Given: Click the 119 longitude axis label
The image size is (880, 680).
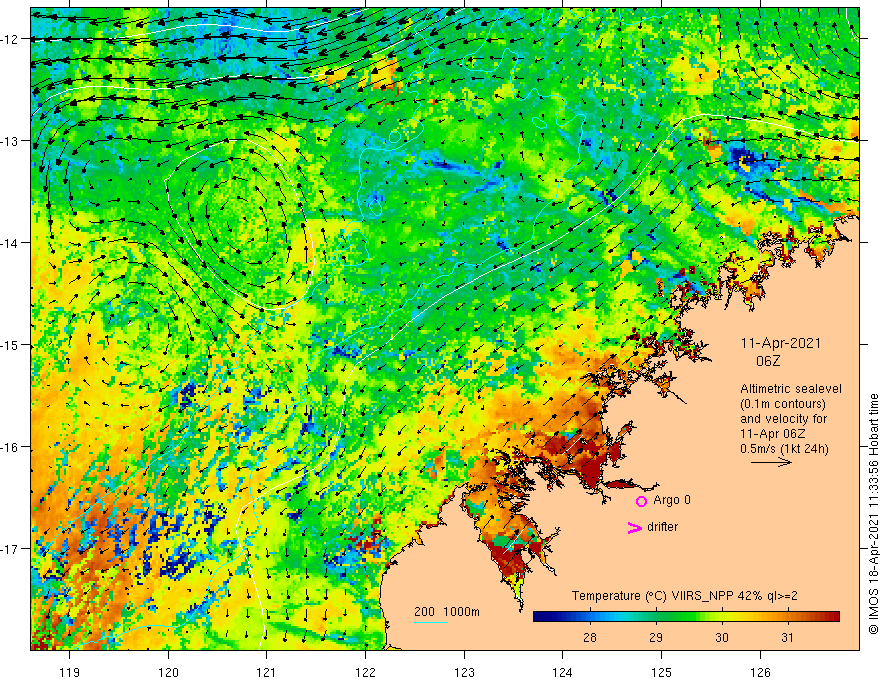Looking at the screenshot, I should [x=70, y=672].
